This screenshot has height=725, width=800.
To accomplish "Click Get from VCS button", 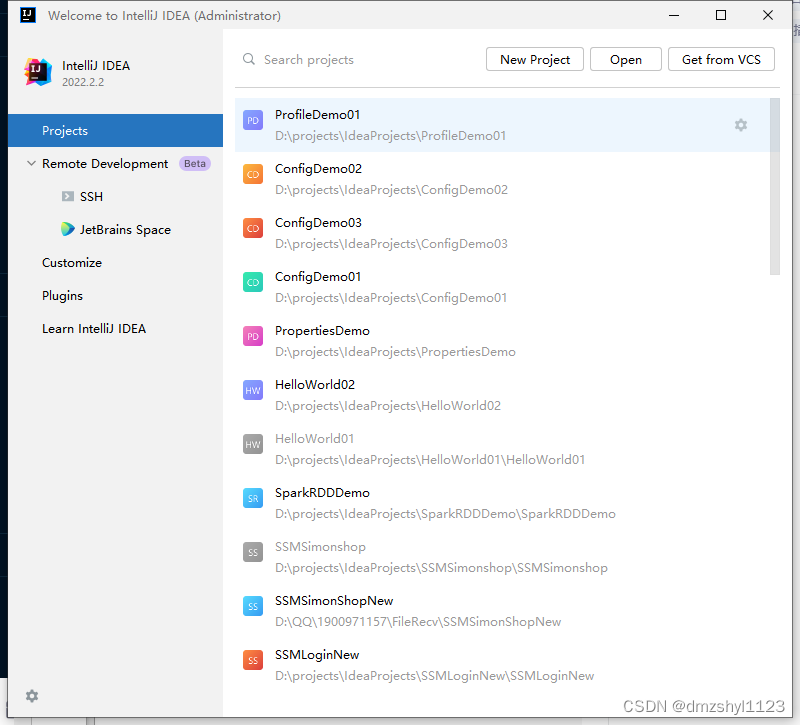I will click(721, 59).
